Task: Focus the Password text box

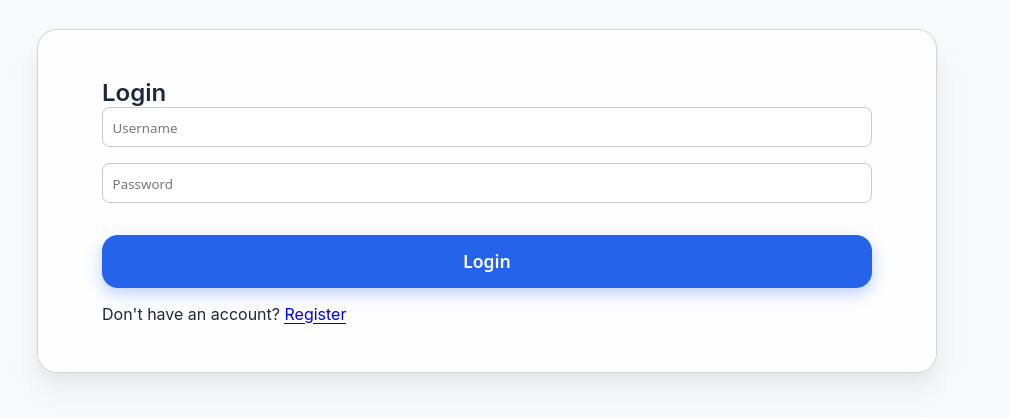Action: [486, 184]
